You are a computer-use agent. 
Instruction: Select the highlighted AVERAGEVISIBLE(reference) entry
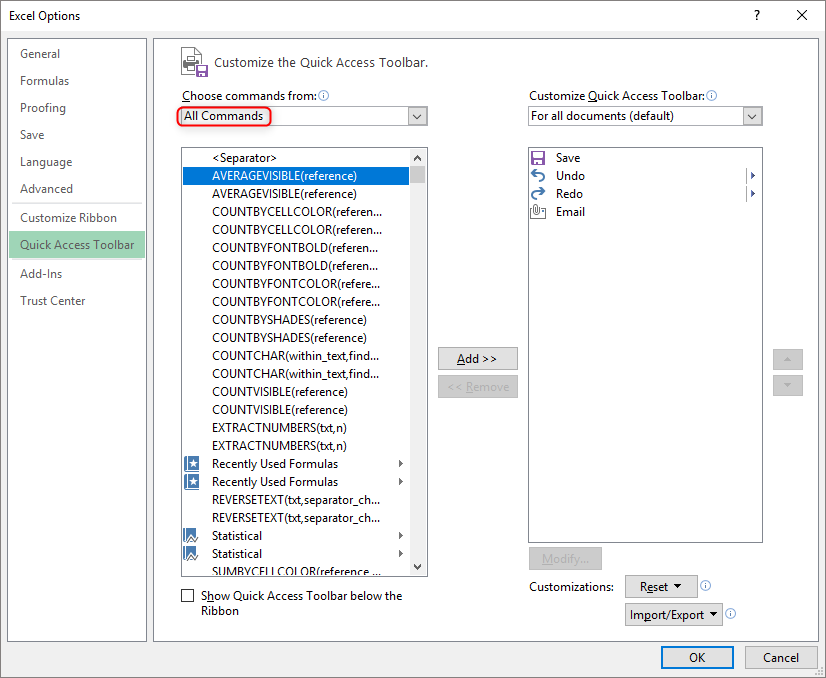tap(296, 175)
